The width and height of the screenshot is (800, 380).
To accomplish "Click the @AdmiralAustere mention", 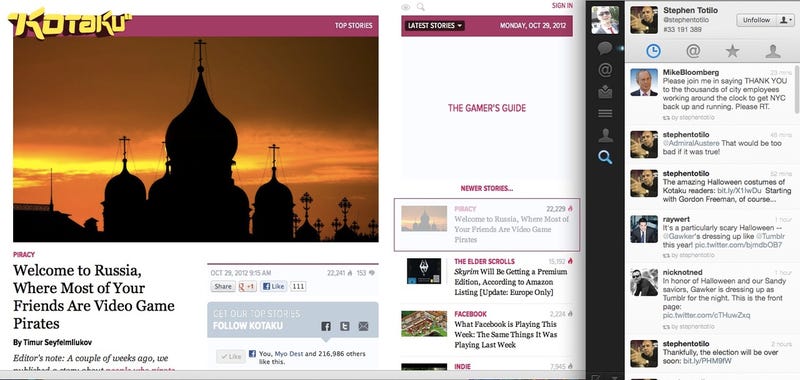I will pyautogui.click(x=691, y=143).
